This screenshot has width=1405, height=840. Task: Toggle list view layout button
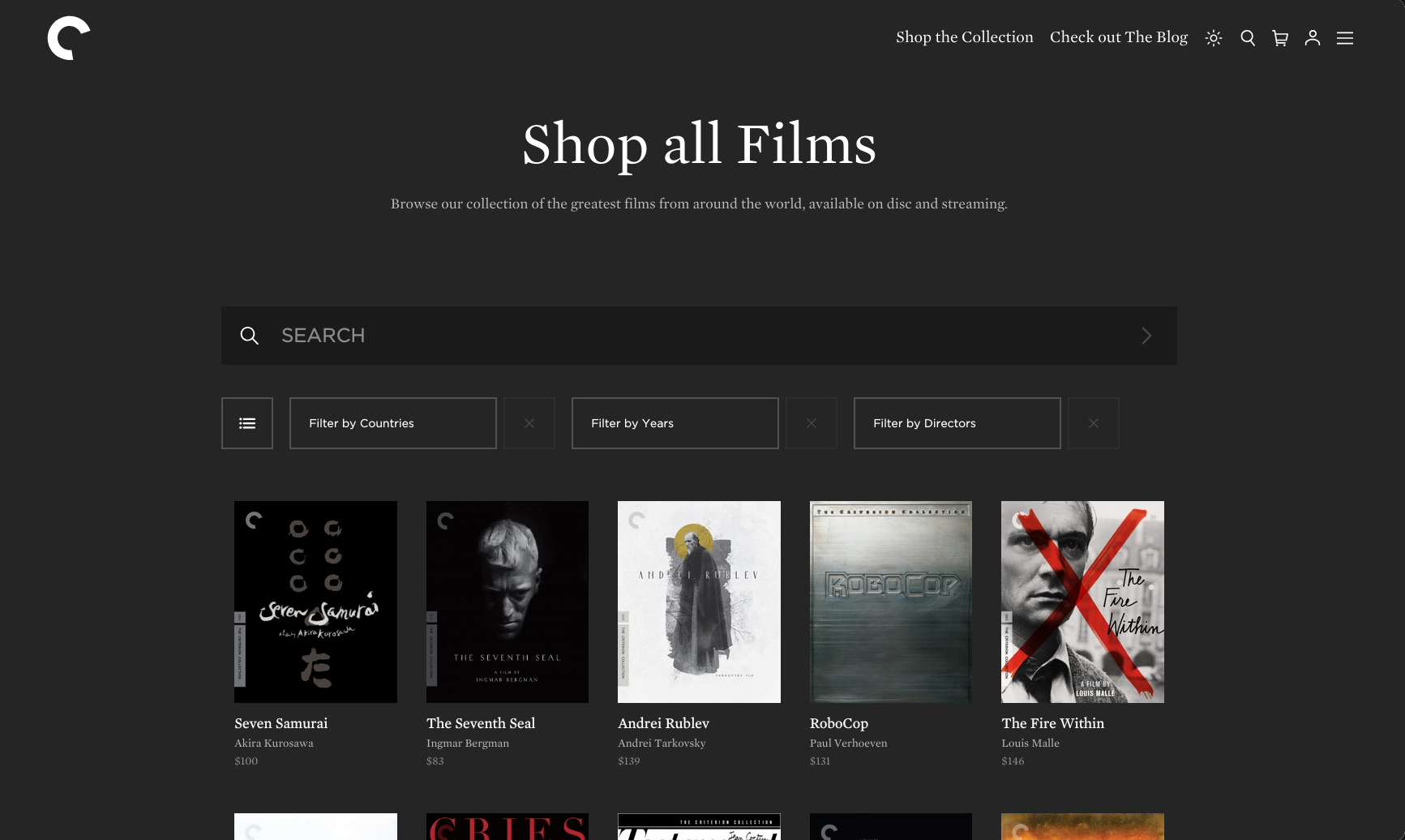point(247,423)
